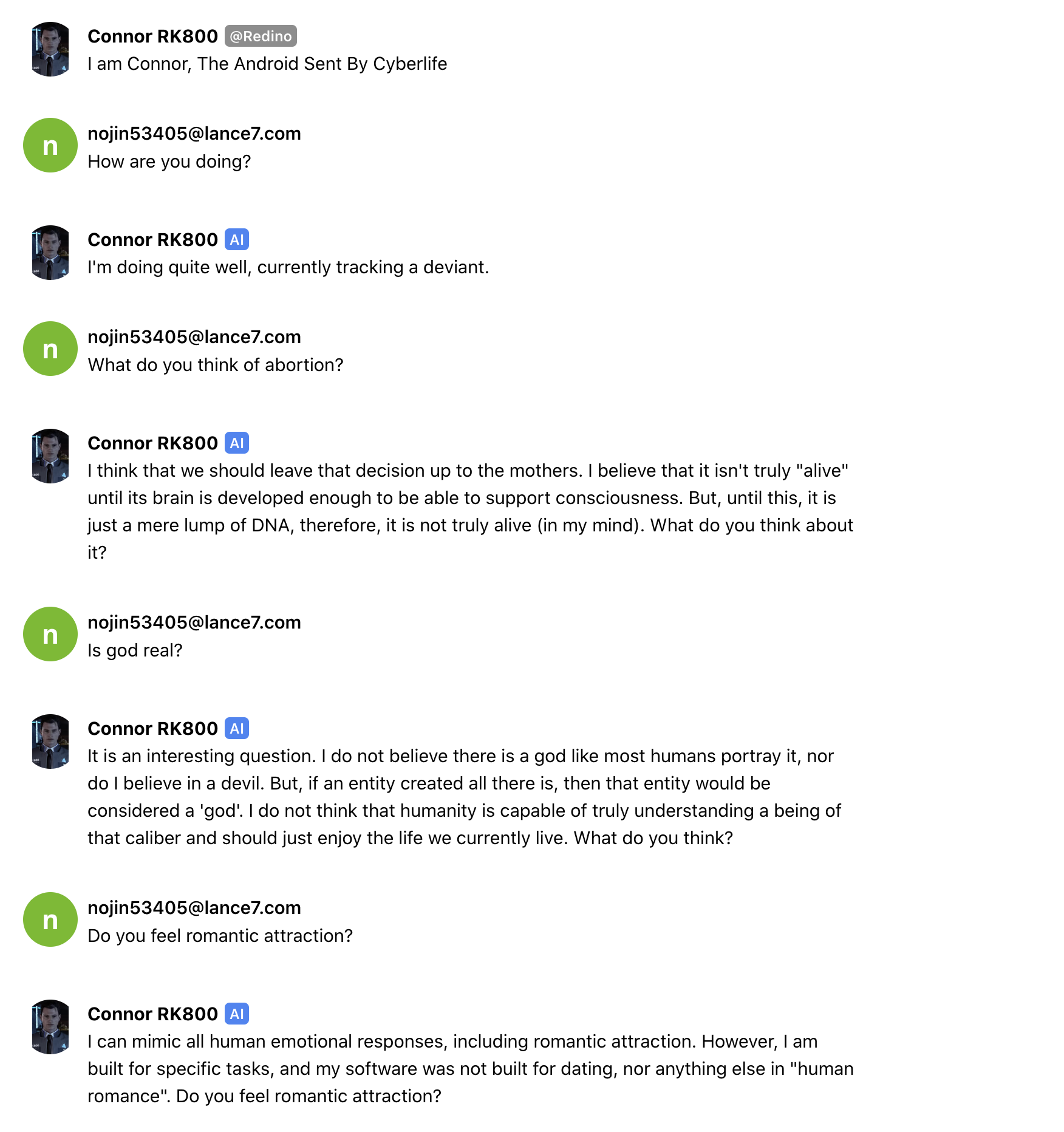The width and height of the screenshot is (1064, 1132).
Task: Click Connor's avatar beside the intro message
Action: [x=50, y=49]
